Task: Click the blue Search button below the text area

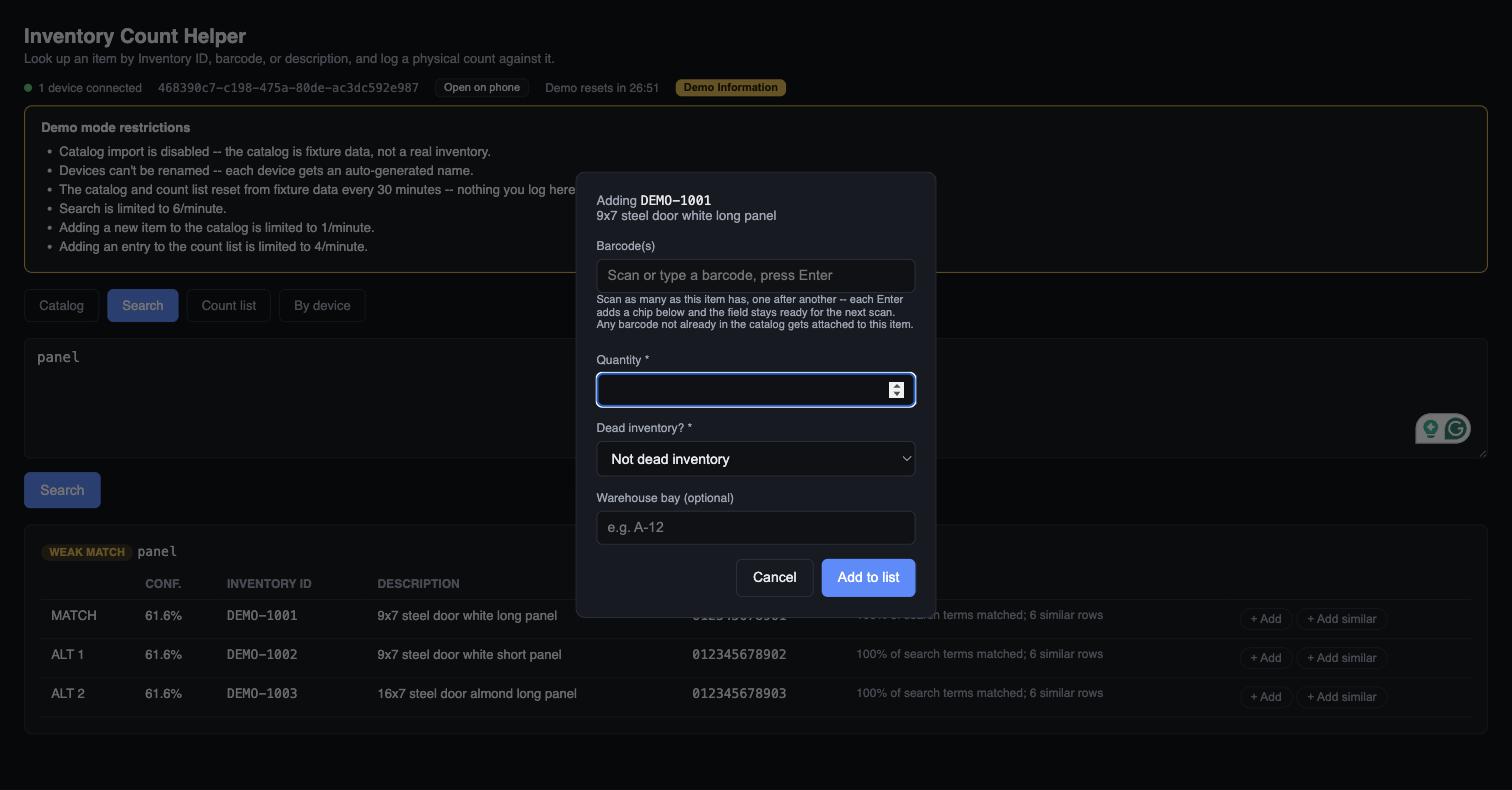Action: pos(62,490)
